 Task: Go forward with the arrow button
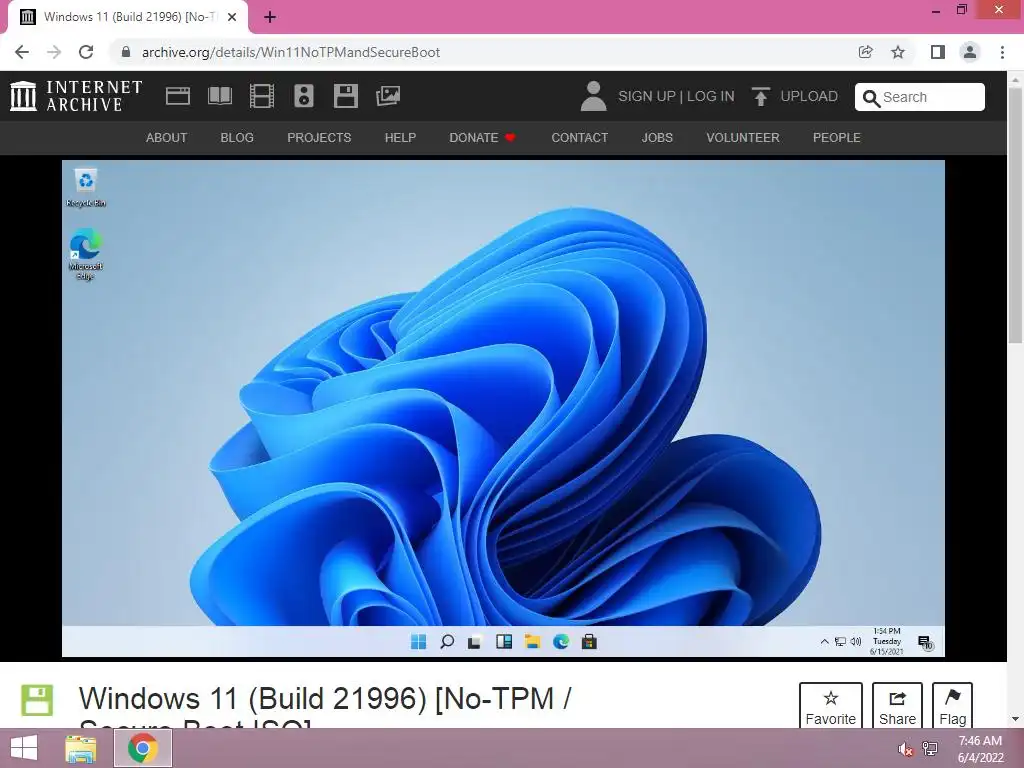pyautogui.click(x=54, y=52)
